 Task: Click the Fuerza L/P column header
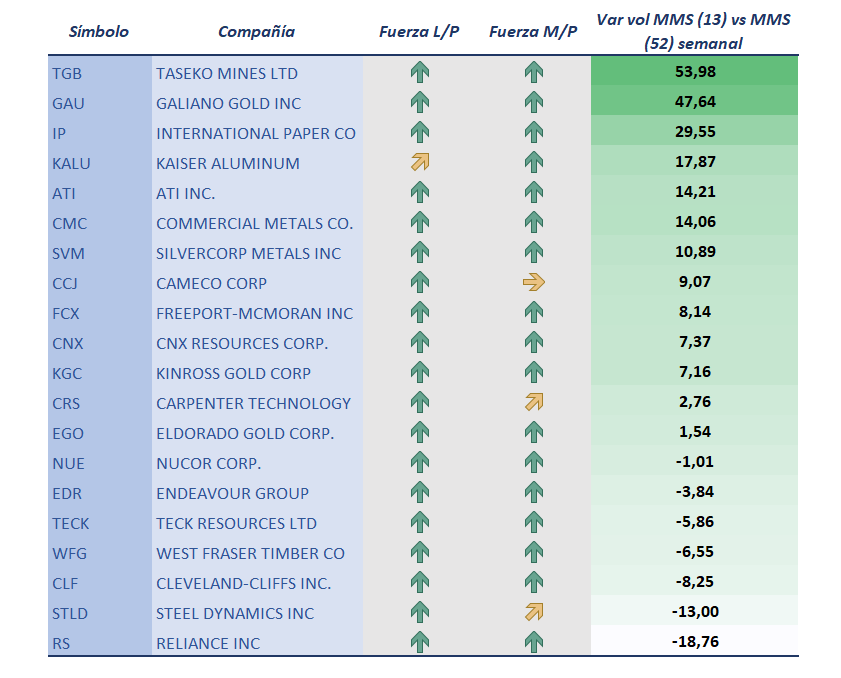point(419,32)
